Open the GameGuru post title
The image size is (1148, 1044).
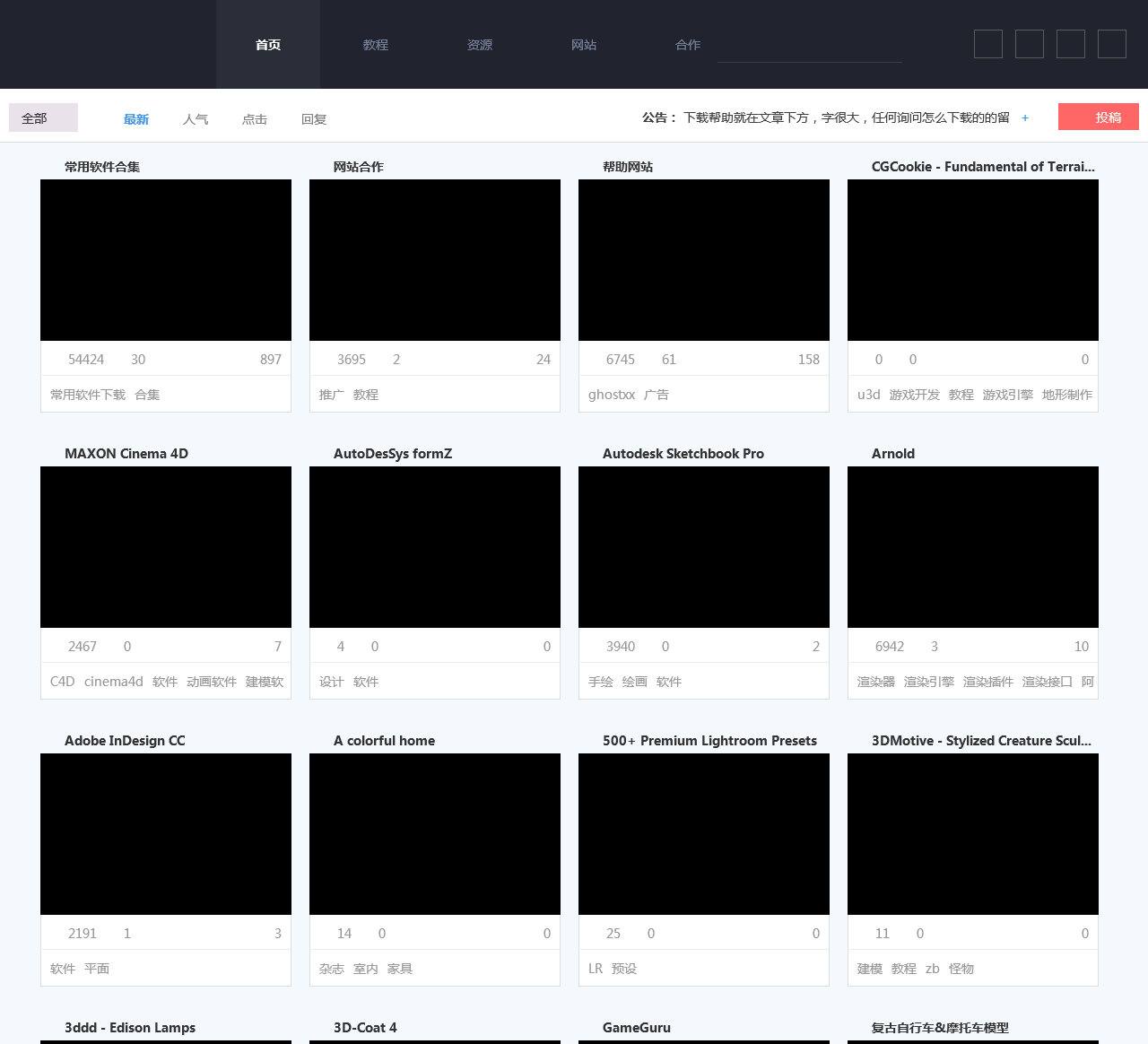pos(637,1028)
